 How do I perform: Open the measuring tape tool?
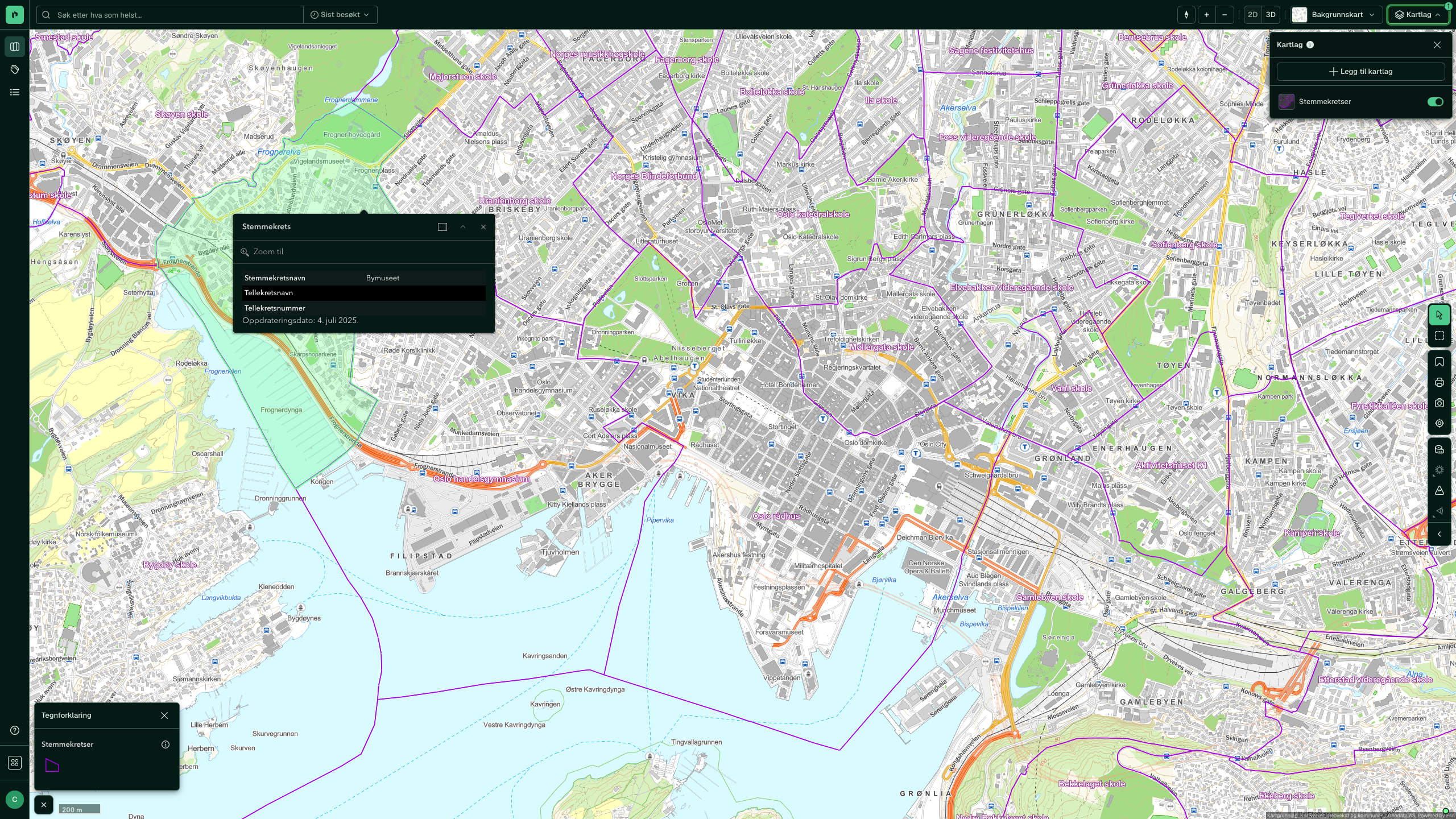pos(1439,449)
